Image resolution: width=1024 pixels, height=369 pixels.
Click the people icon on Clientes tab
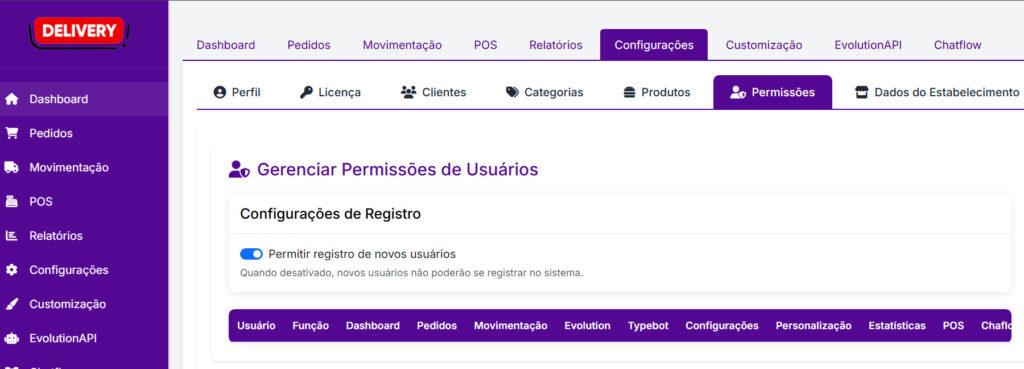(x=408, y=92)
